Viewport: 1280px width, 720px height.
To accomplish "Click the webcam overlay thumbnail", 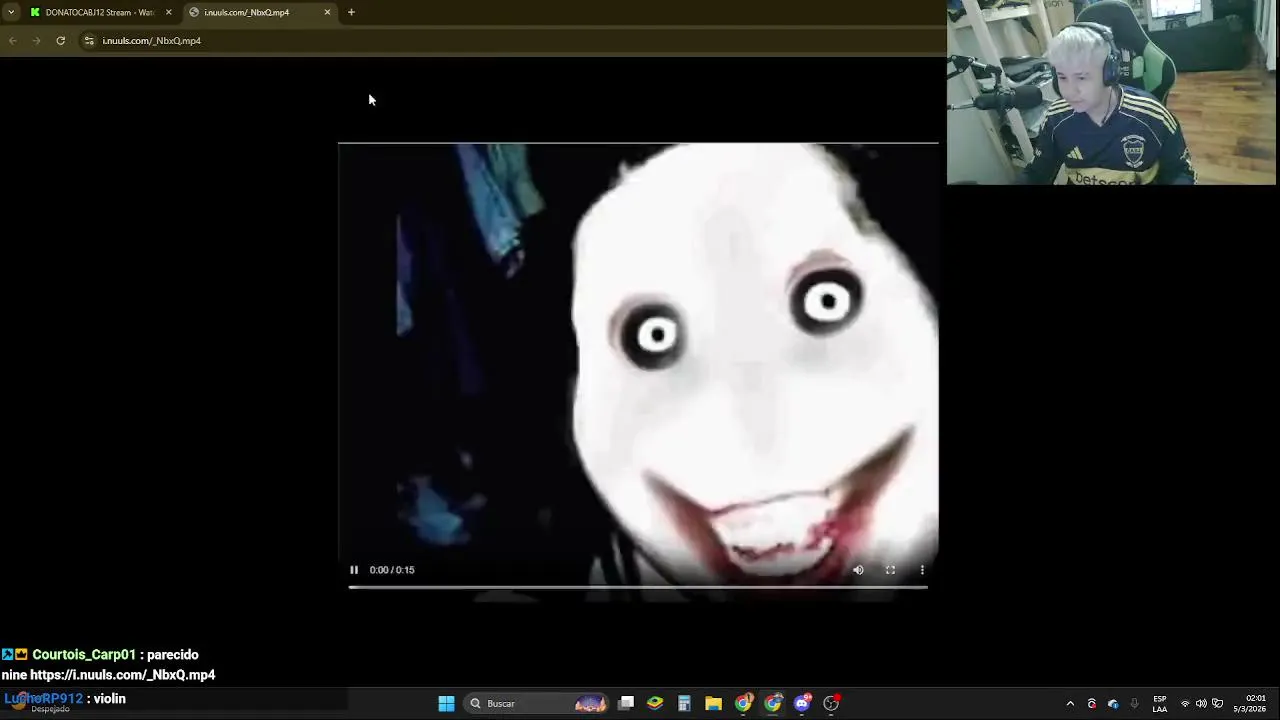I will (x=1111, y=92).
